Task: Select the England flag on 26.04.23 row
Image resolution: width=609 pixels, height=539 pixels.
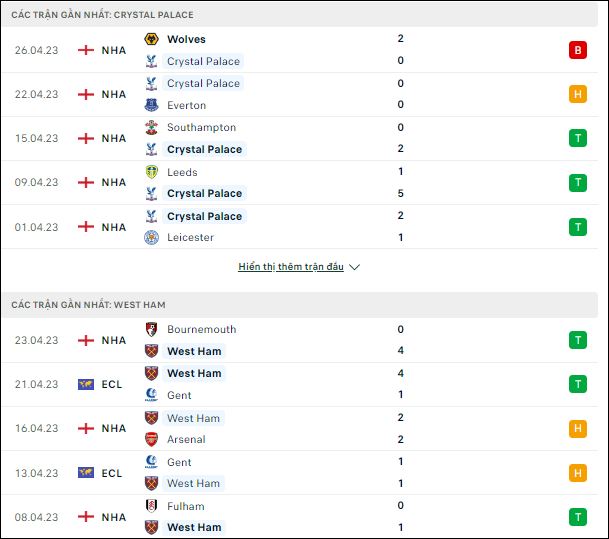Action: [86, 50]
